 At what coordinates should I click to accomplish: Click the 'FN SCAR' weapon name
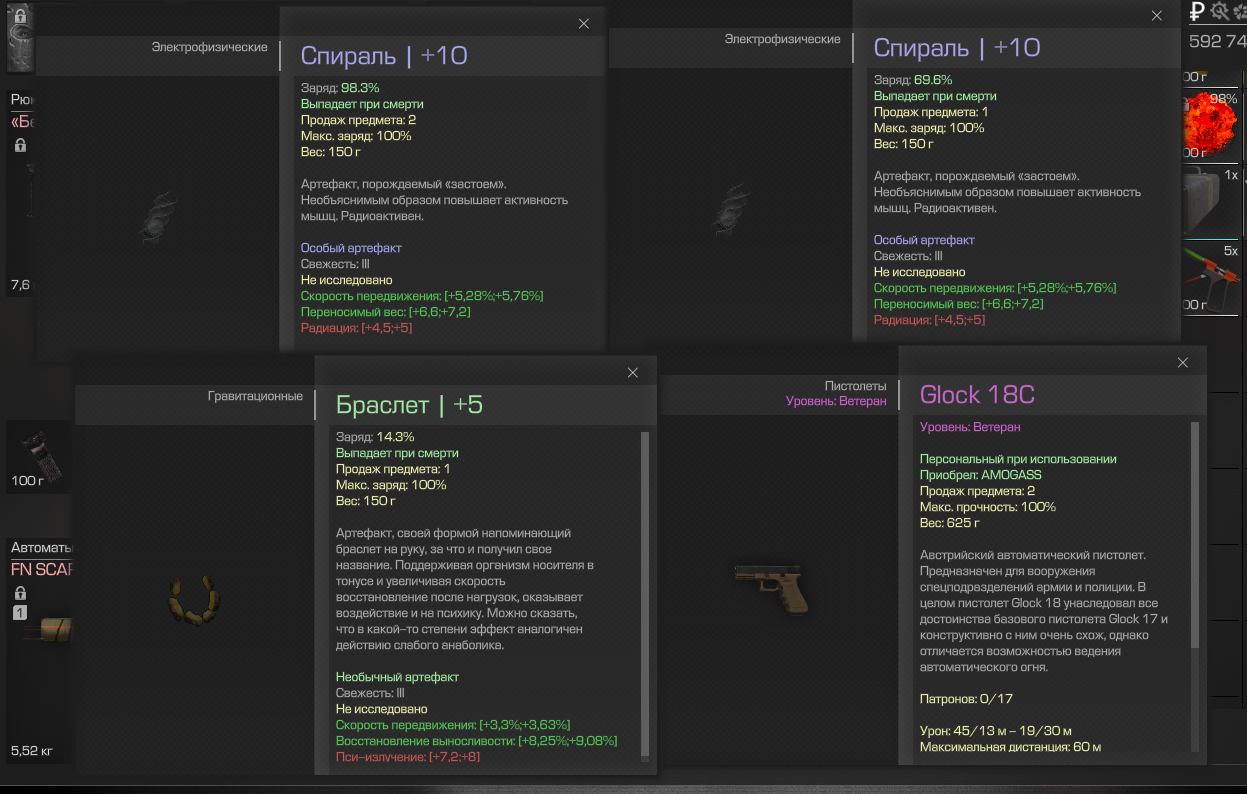(x=42, y=570)
